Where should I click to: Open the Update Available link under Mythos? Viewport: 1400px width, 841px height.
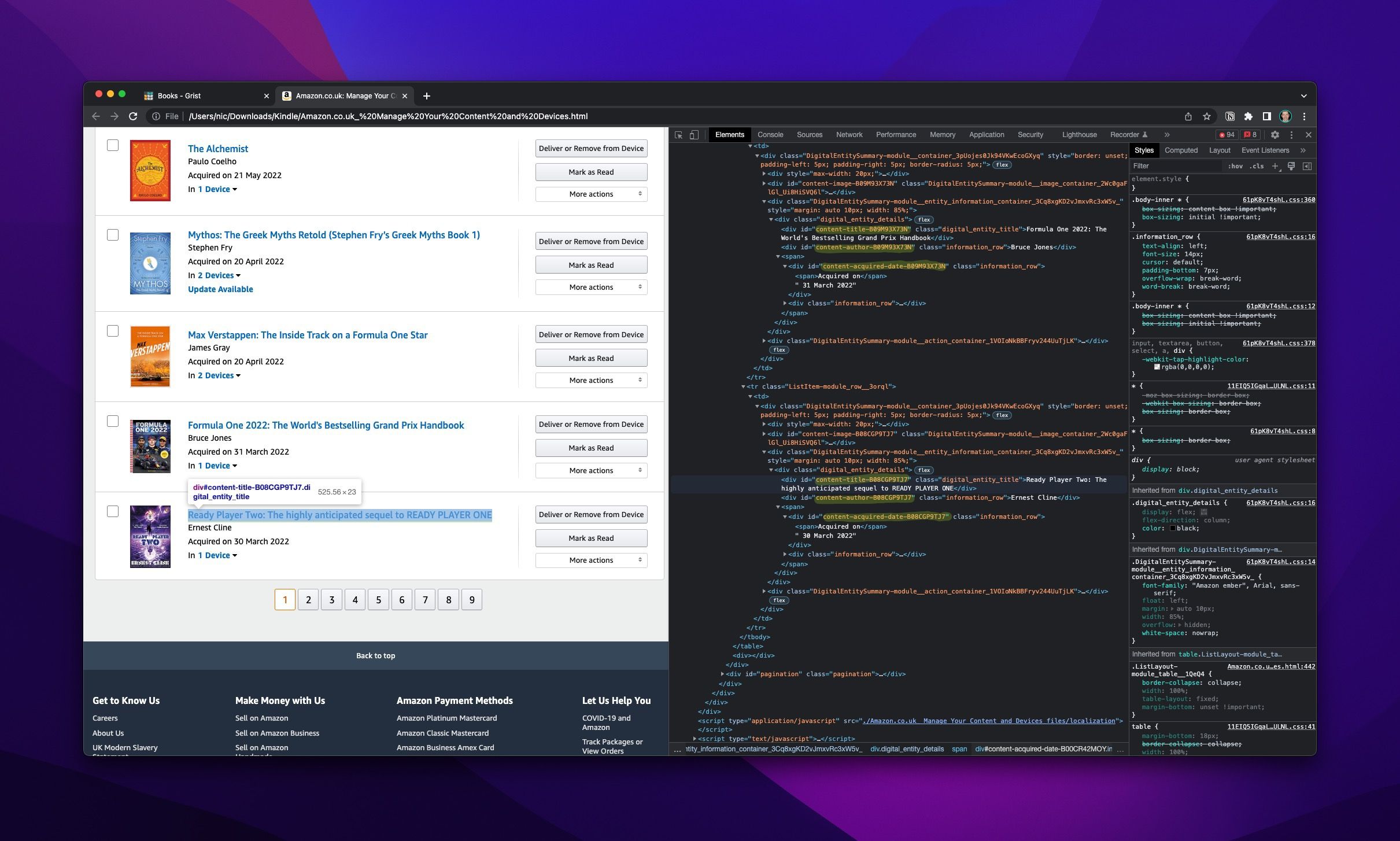click(220, 289)
